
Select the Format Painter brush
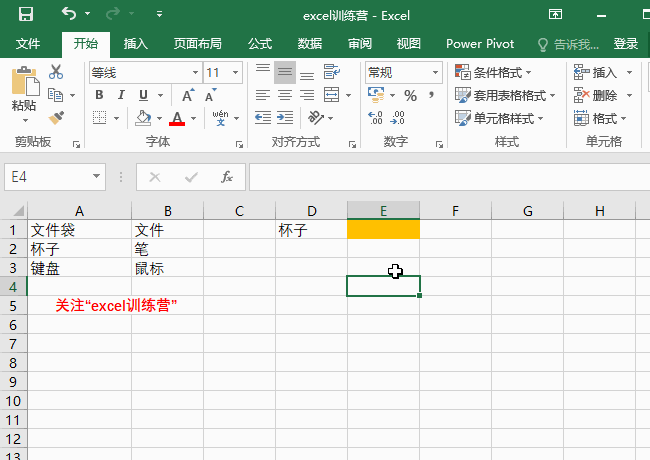pos(56,117)
